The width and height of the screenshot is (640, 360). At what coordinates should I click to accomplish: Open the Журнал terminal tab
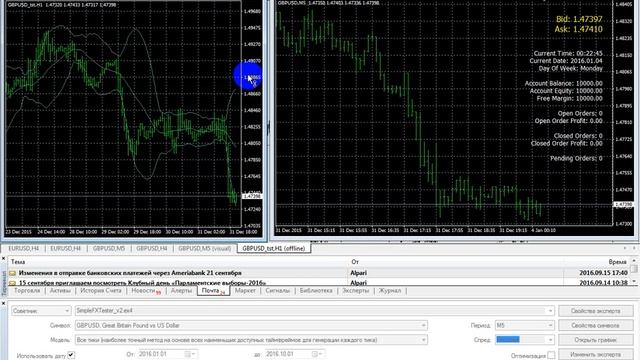click(389, 291)
